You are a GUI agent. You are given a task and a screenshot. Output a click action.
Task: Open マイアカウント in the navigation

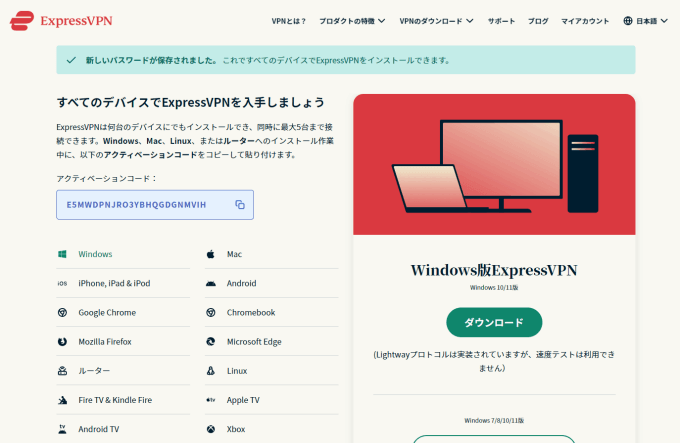point(585,21)
